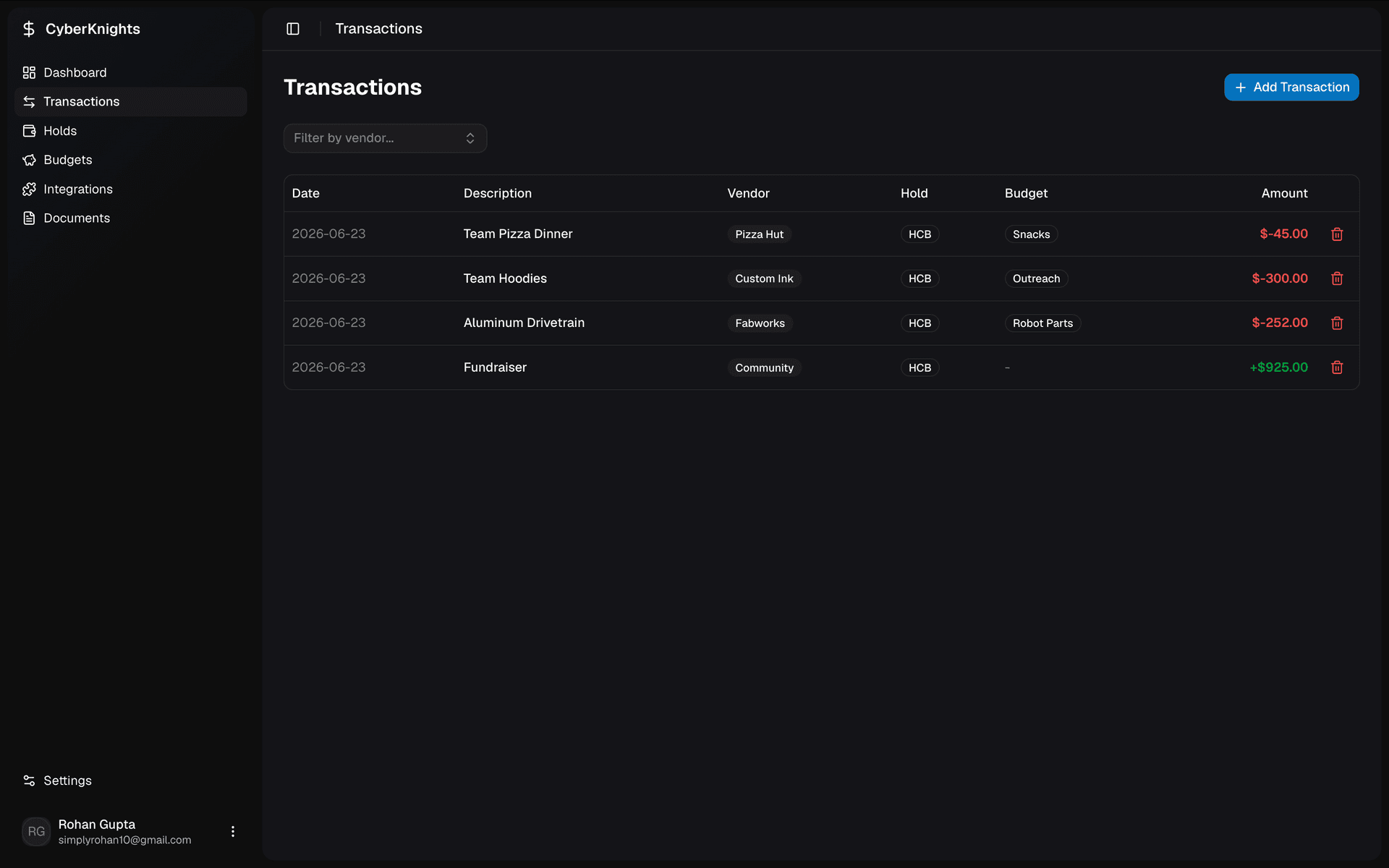Click the Fabworks vendor tag
Screen dimensions: 1389x868
pos(760,323)
